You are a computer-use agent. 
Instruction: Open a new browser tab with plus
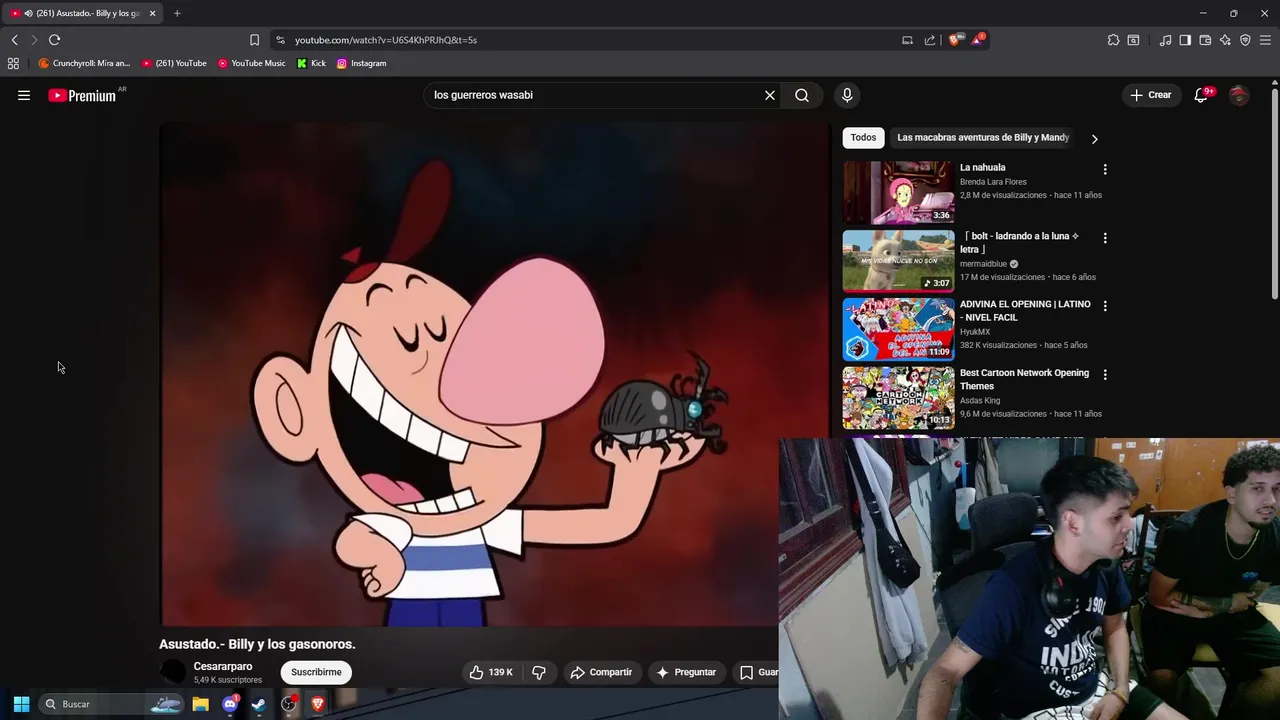coord(177,13)
